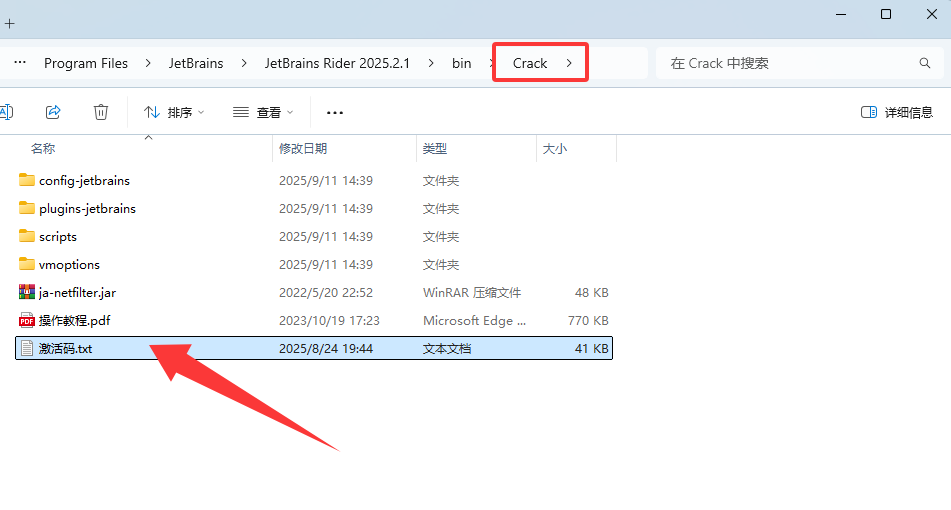Go to the JetBrains Rider 2025.2.1 breadcrumb
Viewport: 951px width, 510px height.
pyautogui.click(x=337, y=63)
